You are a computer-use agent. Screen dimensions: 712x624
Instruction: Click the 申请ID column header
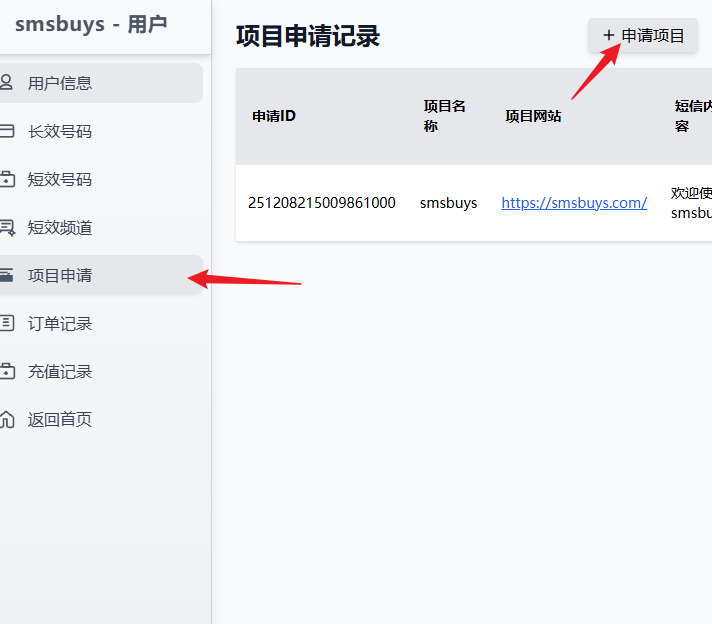pos(274,116)
